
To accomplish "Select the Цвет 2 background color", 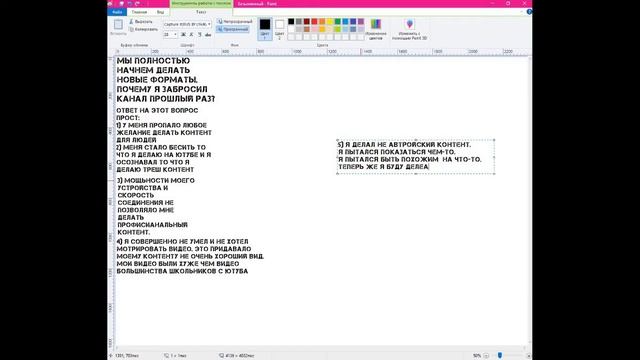I will pyautogui.click(x=280, y=29).
